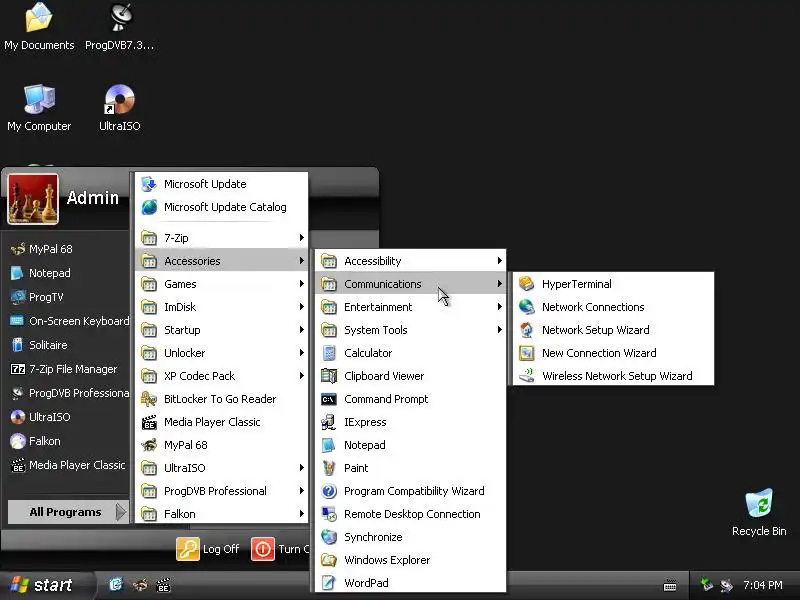800x600 pixels.
Task: Click the Turn Off Computer button
Action: pyautogui.click(x=280, y=549)
